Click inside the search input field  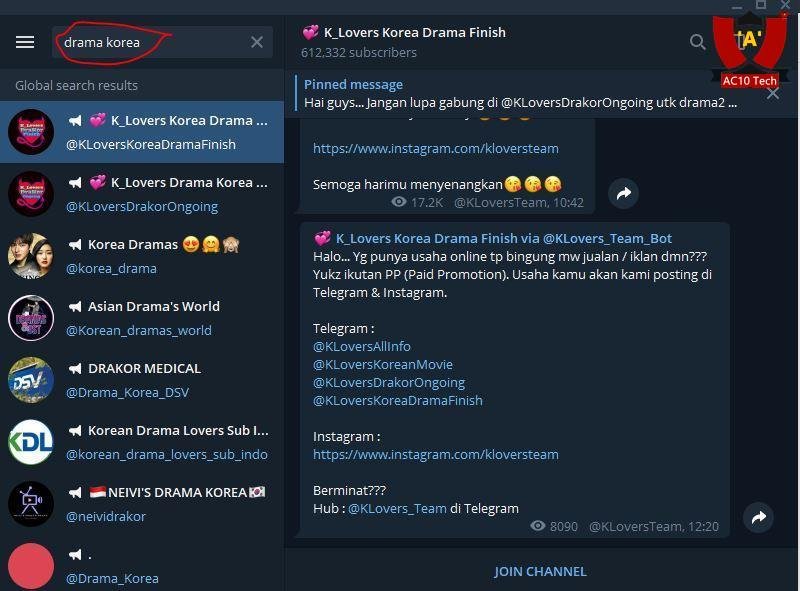click(x=150, y=41)
